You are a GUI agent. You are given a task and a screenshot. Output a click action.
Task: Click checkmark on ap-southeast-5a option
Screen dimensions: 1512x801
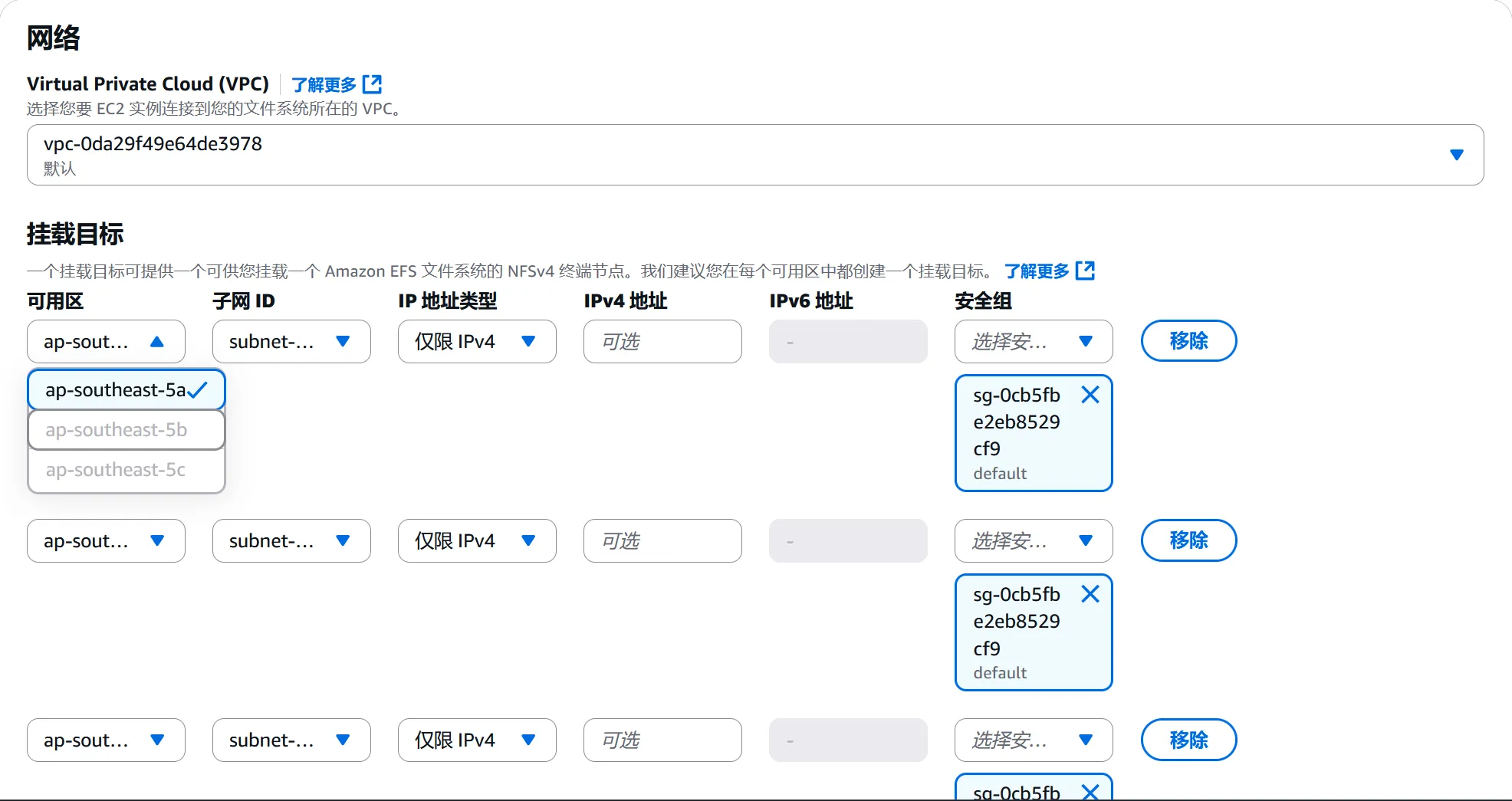click(x=198, y=390)
